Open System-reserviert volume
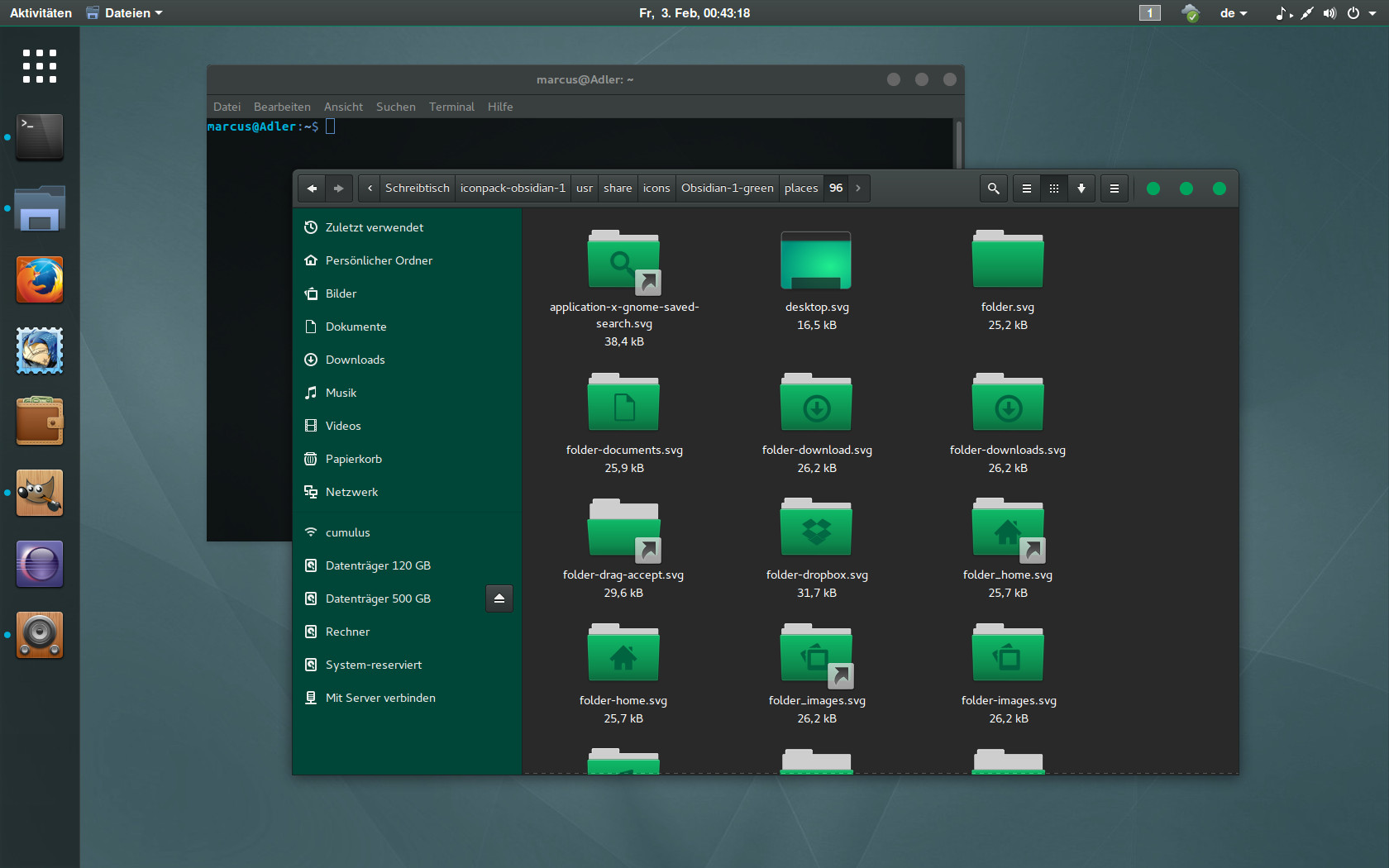 coord(407,665)
